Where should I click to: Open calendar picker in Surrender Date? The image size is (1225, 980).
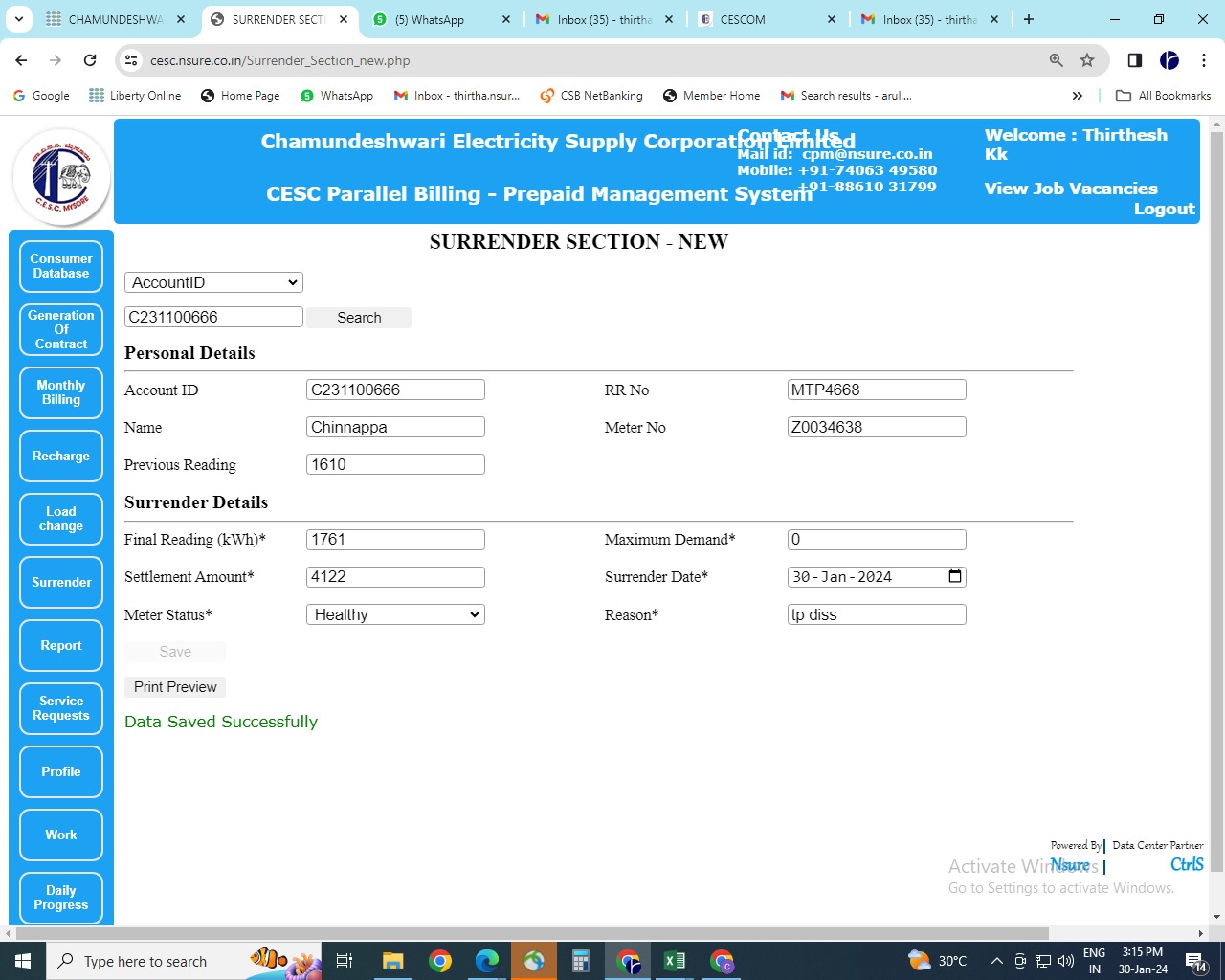coord(955,576)
